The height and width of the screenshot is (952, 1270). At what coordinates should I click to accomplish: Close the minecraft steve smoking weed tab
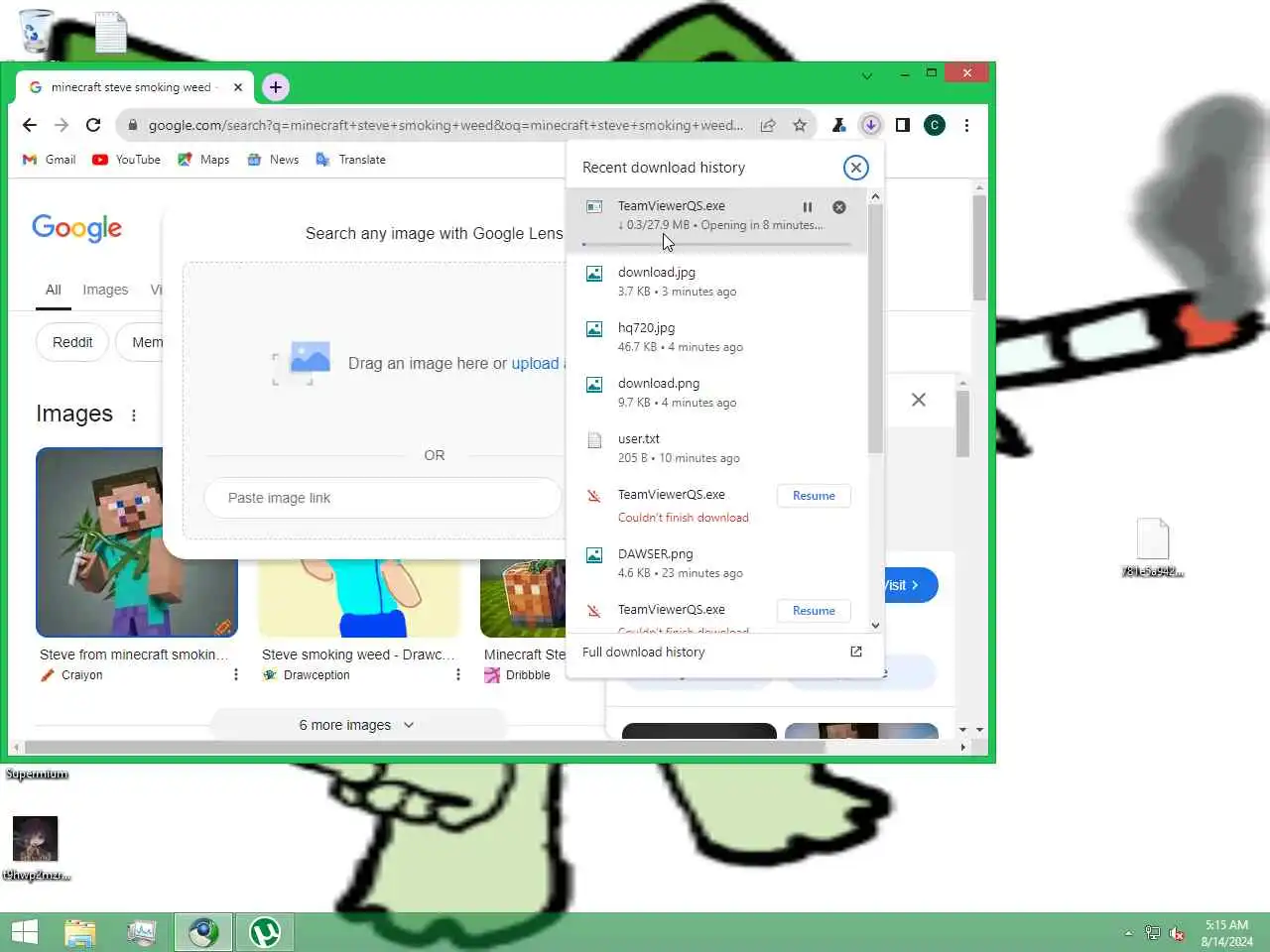coord(238,87)
